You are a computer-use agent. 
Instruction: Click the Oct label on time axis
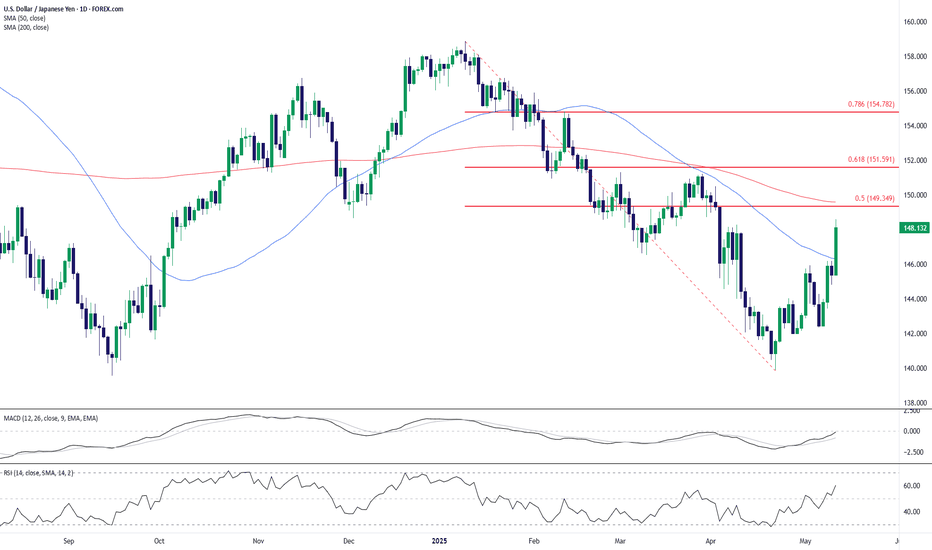159,541
